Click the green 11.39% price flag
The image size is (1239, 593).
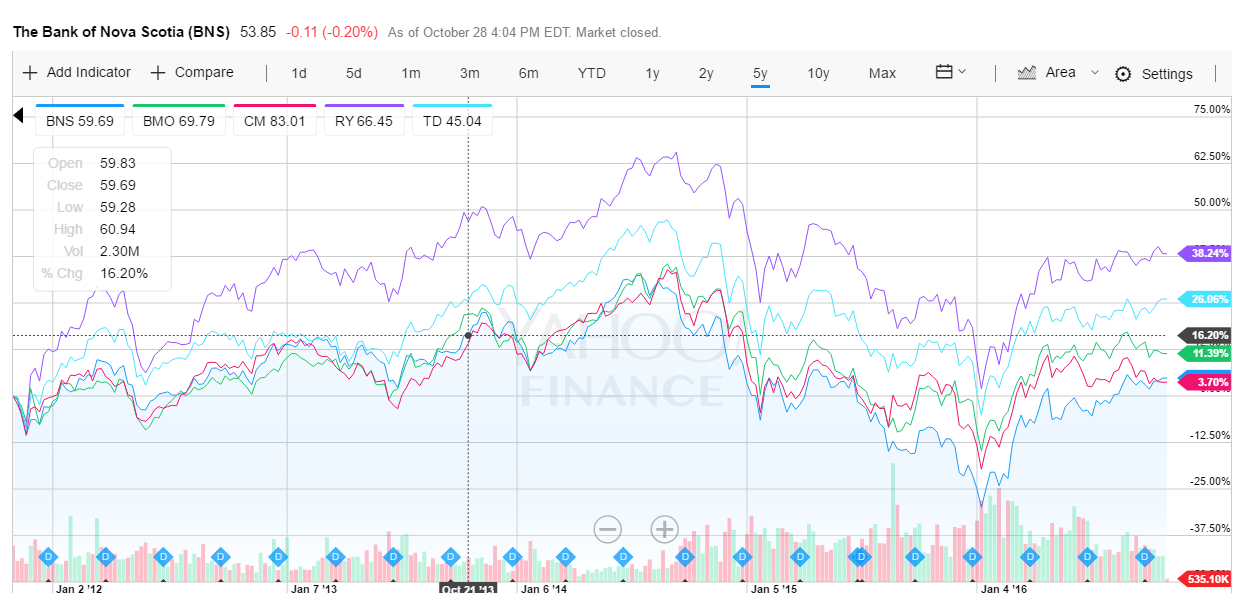[x=1206, y=353]
